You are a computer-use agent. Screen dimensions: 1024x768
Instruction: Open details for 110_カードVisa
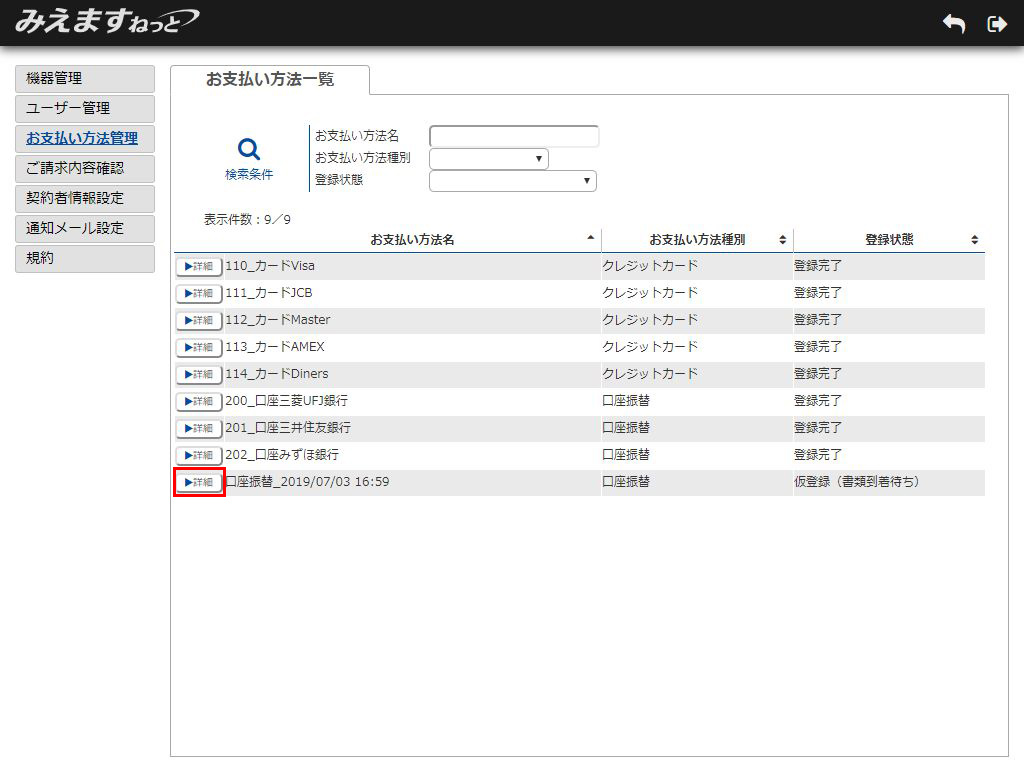tap(199, 266)
